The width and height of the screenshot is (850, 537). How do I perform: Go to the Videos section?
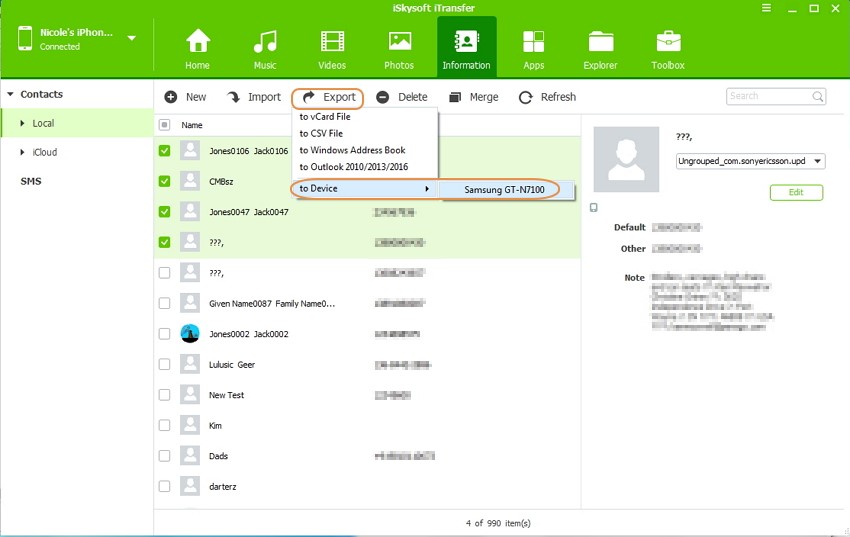[332, 49]
